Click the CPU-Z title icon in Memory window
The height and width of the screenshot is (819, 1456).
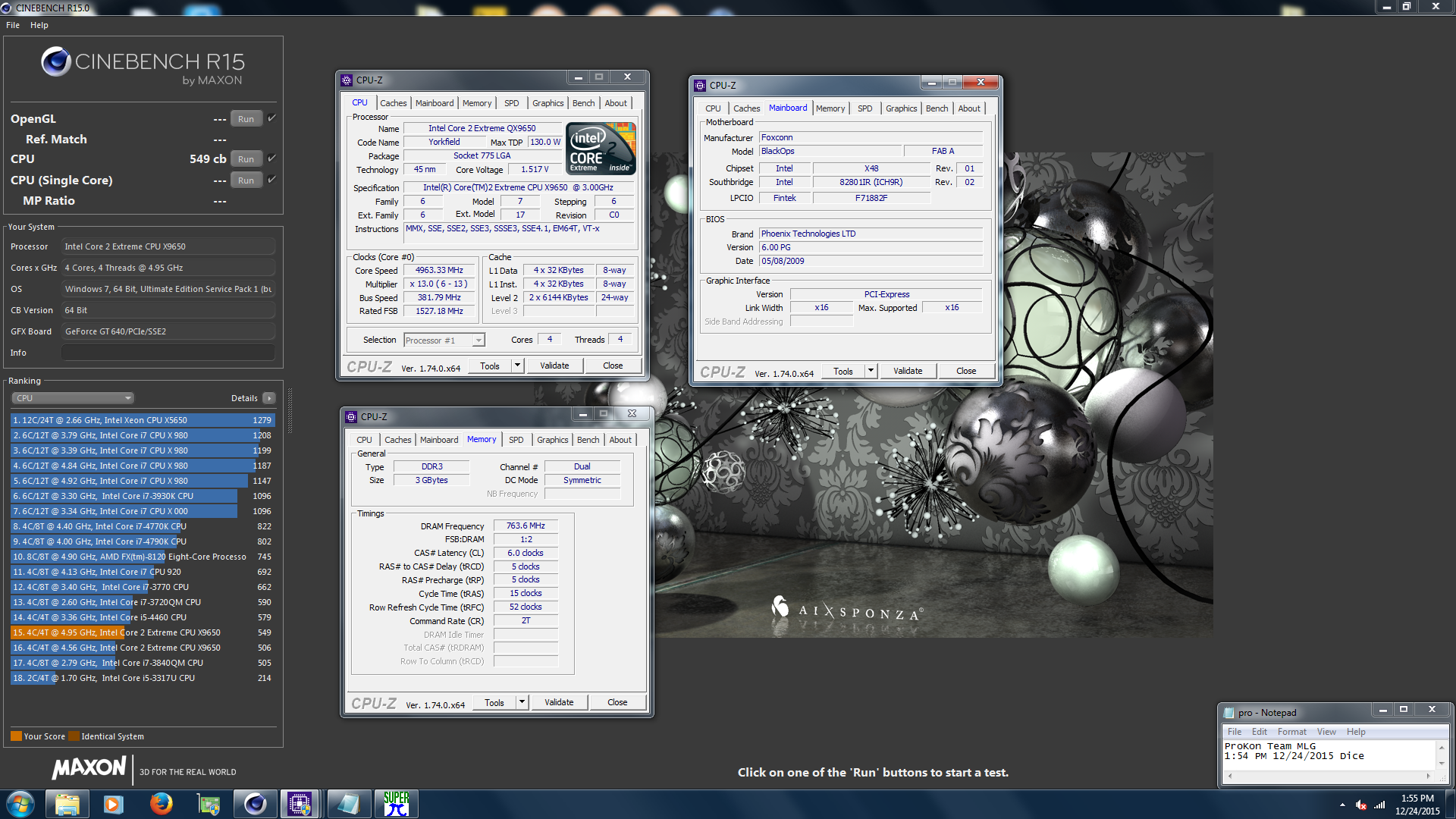[x=351, y=416]
